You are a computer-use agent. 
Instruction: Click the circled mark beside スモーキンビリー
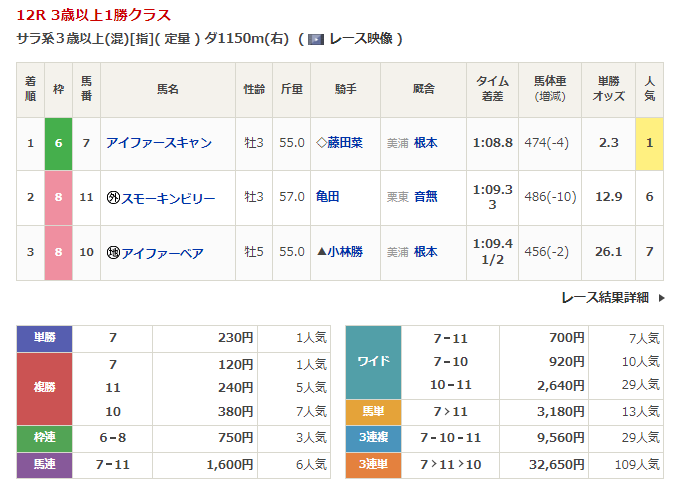[112, 198]
